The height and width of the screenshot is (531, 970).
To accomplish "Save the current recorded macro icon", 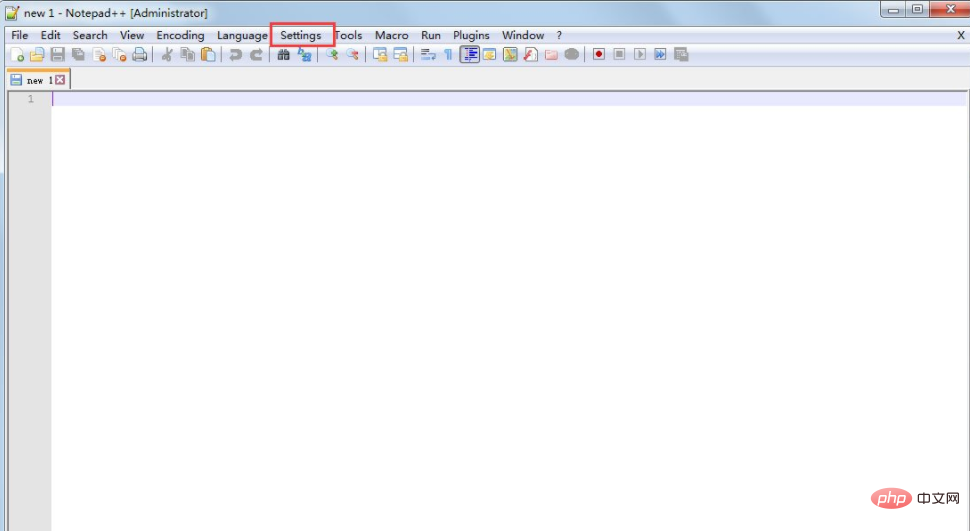I will tap(681, 54).
